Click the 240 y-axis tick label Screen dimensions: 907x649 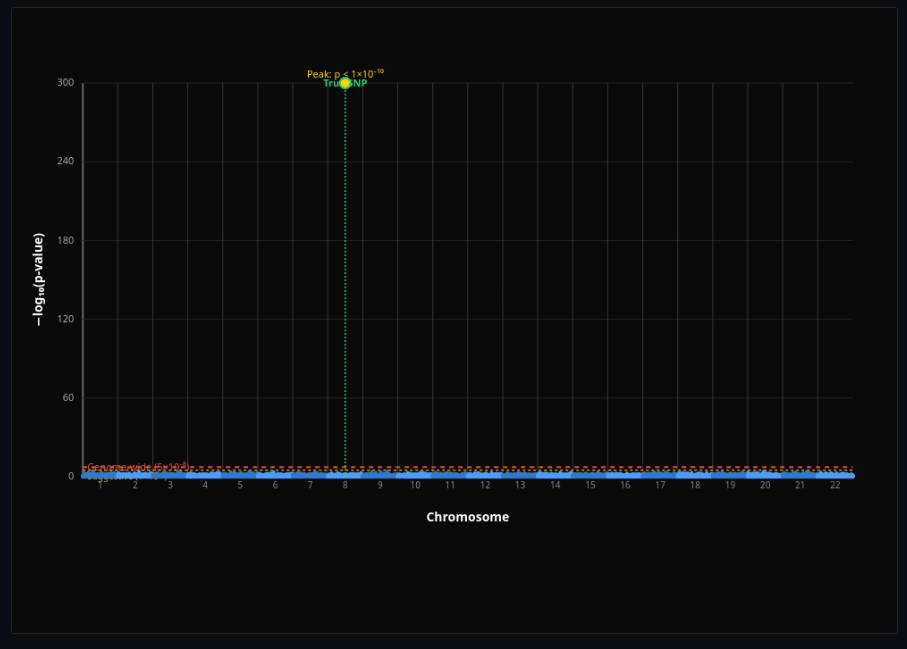pyautogui.click(x=66, y=161)
